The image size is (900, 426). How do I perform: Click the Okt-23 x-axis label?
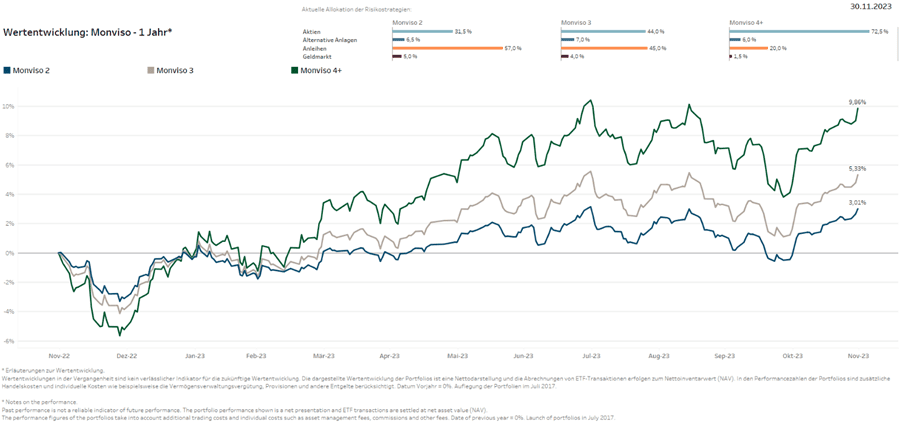(792, 356)
